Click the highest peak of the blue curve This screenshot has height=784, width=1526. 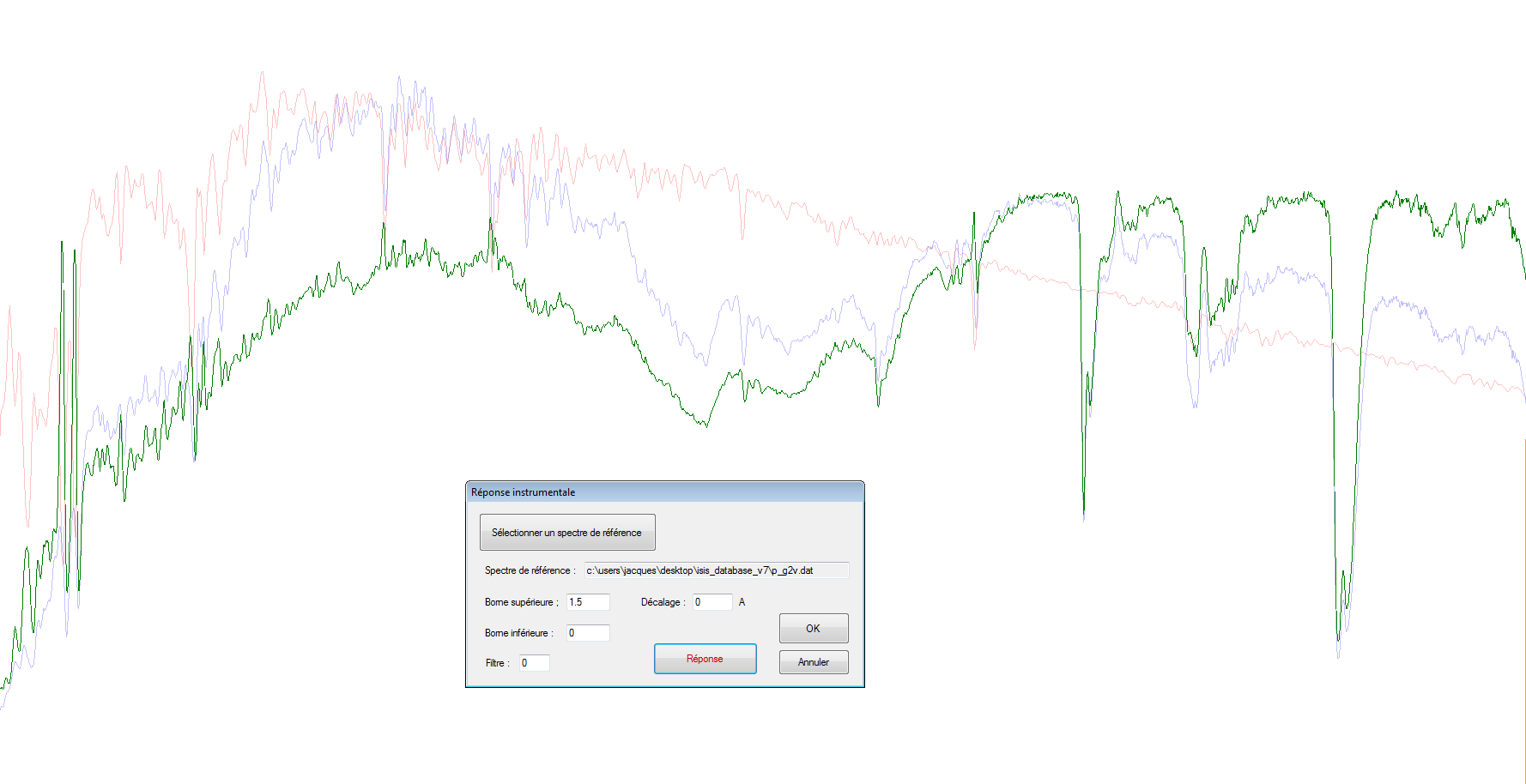point(398,78)
